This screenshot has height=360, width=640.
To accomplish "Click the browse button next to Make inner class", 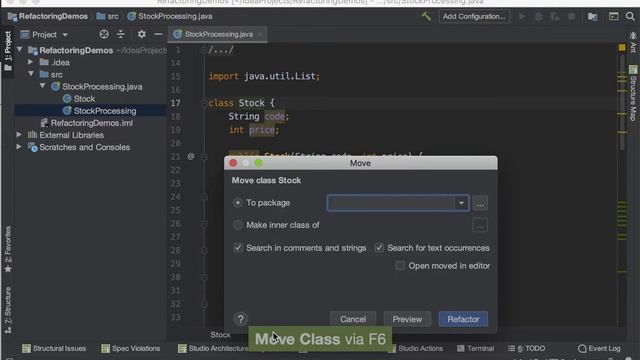I will tap(480, 225).
